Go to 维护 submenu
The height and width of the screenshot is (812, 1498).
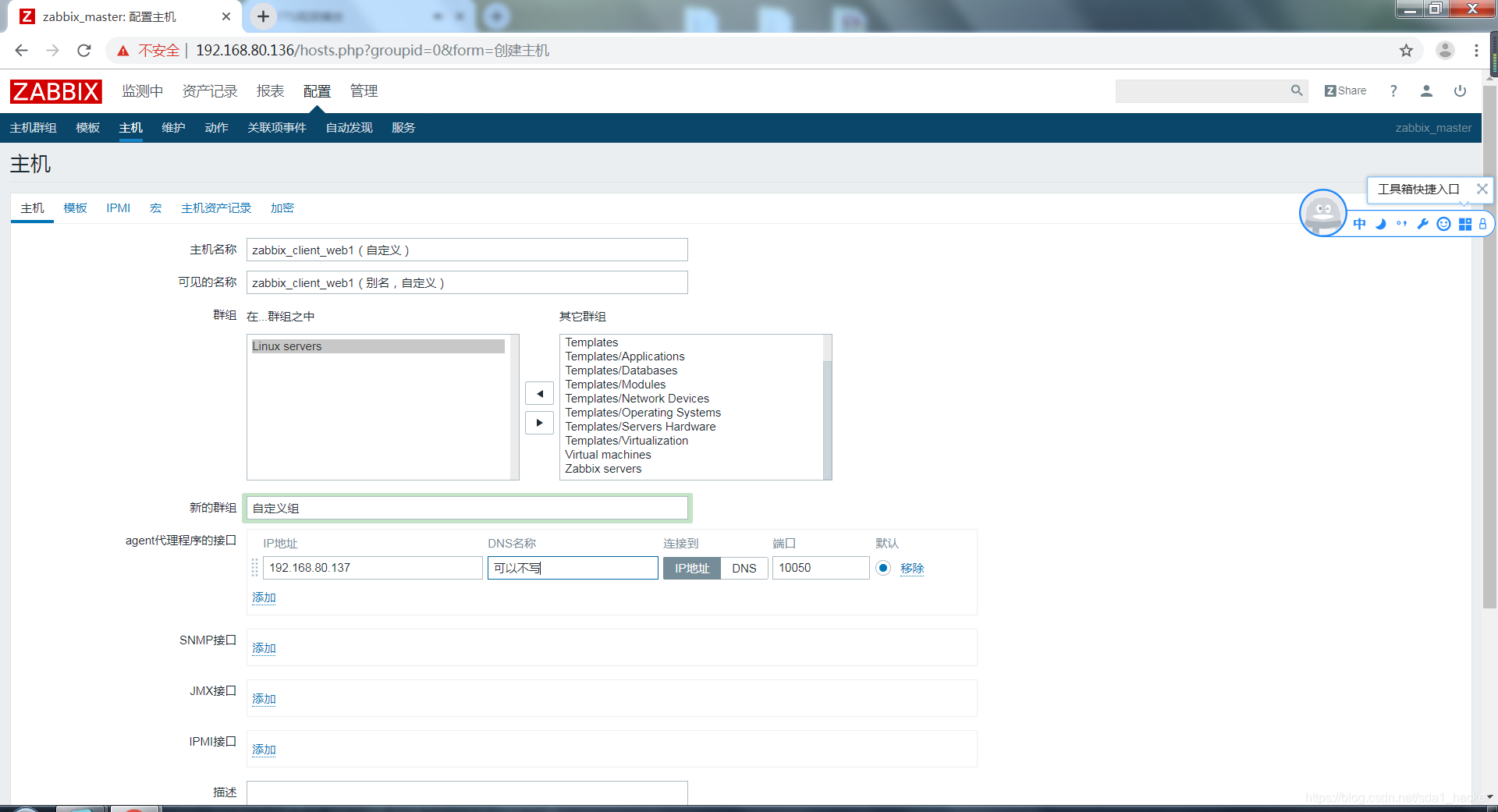click(174, 128)
